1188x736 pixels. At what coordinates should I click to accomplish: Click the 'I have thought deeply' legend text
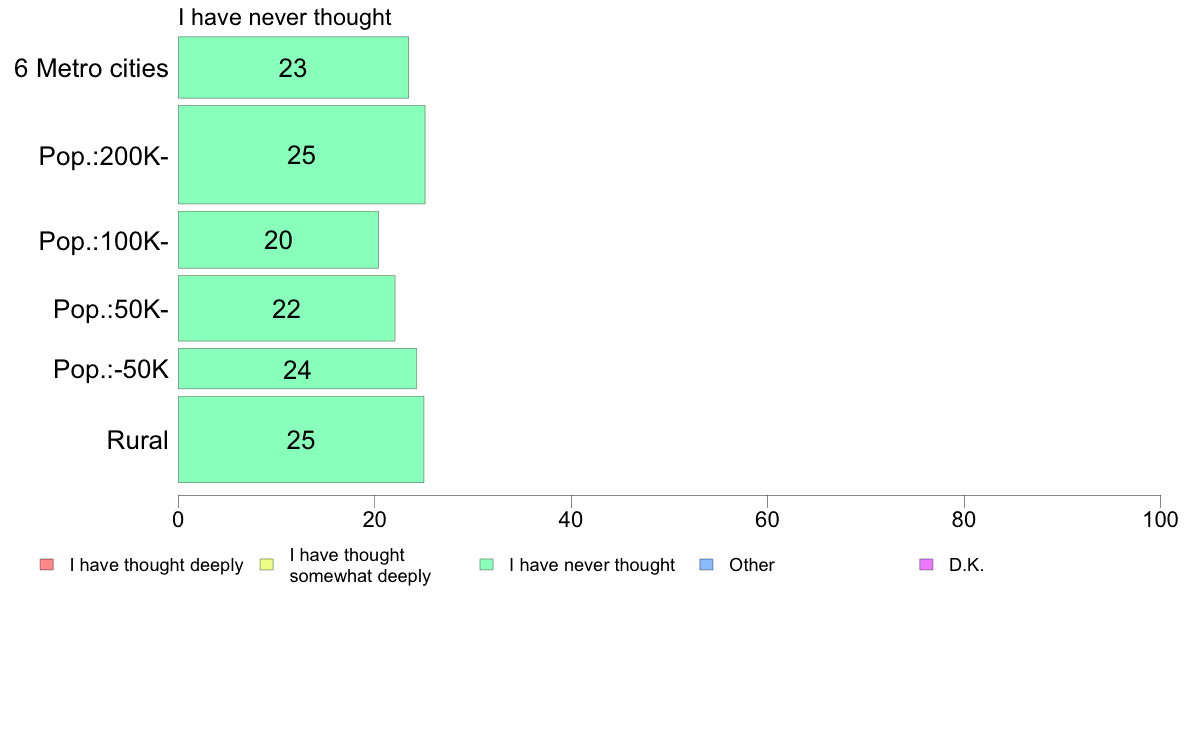[x=156, y=565]
